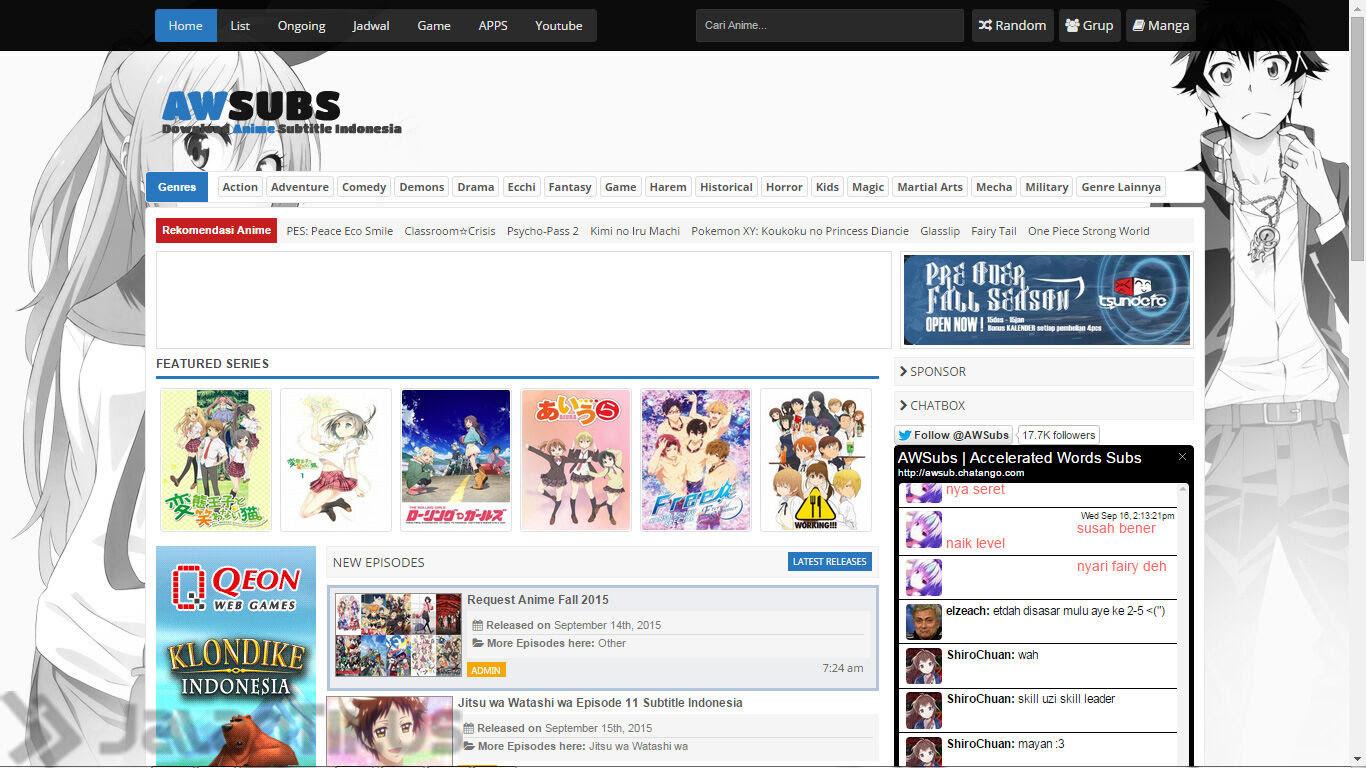Image resolution: width=1366 pixels, height=768 pixels.
Task: Select the Adventure genre
Action: pyautogui.click(x=300, y=187)
